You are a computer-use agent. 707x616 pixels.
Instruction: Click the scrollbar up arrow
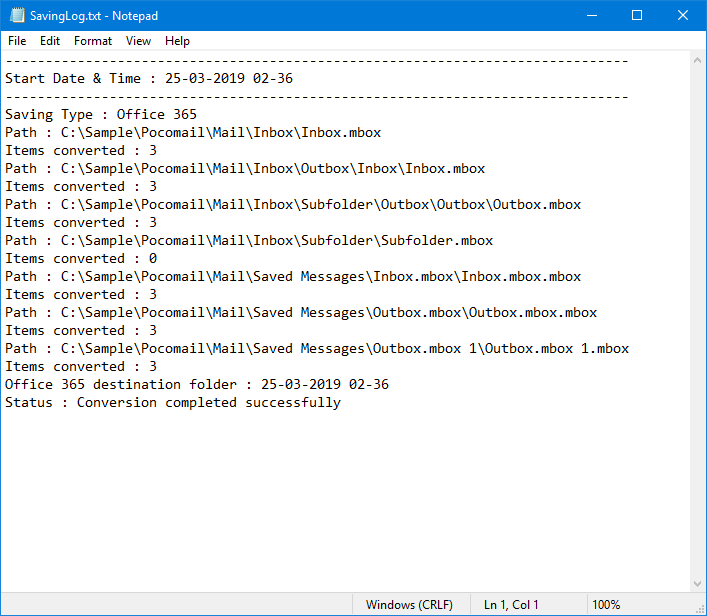click(697, 60)
